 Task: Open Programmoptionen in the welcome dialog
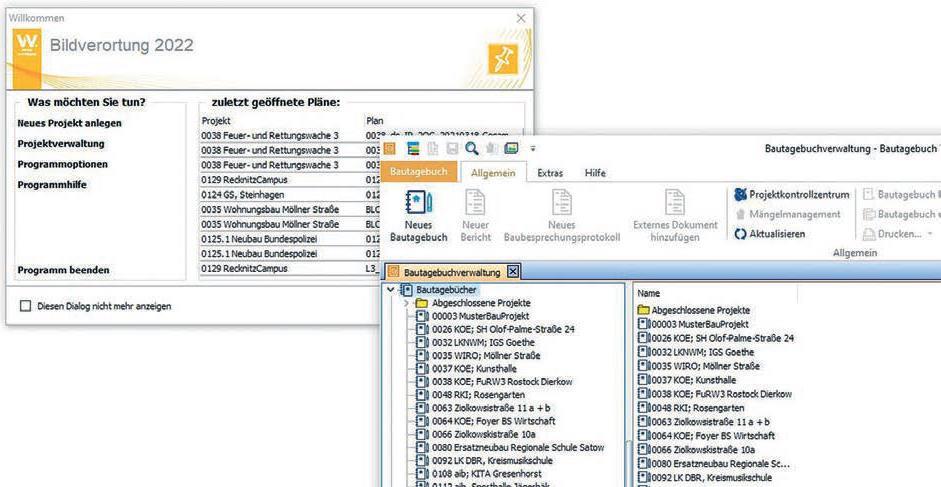click(62, 164)
